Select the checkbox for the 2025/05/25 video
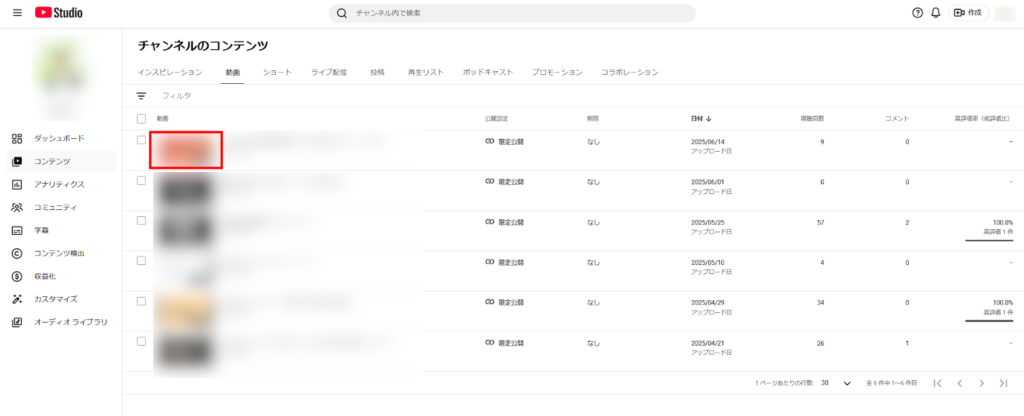Image resolution: width=1024 pixels, height=416 pixels. 141,220
